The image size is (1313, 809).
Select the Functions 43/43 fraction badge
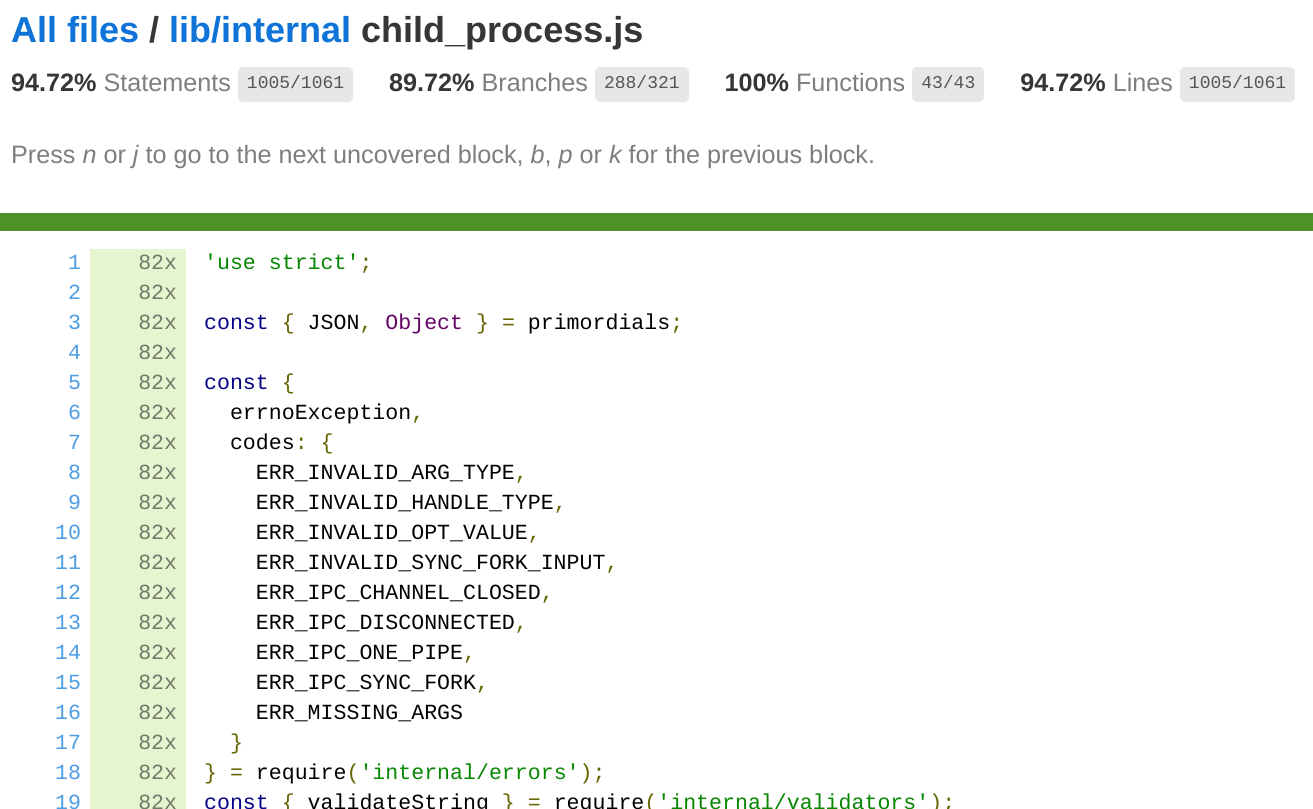coord(947,84)
